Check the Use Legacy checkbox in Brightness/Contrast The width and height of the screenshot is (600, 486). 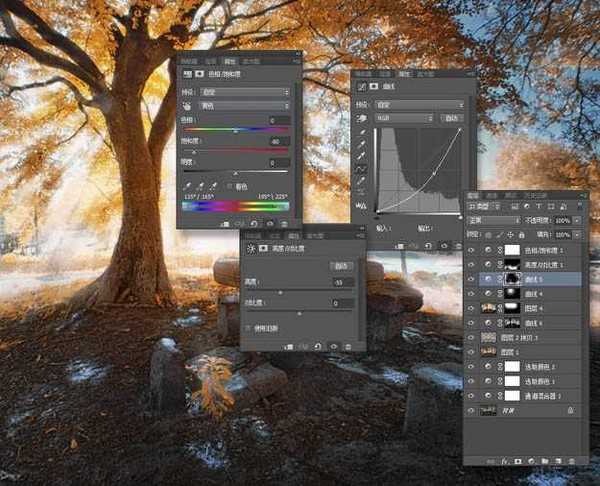click(248, 328)
